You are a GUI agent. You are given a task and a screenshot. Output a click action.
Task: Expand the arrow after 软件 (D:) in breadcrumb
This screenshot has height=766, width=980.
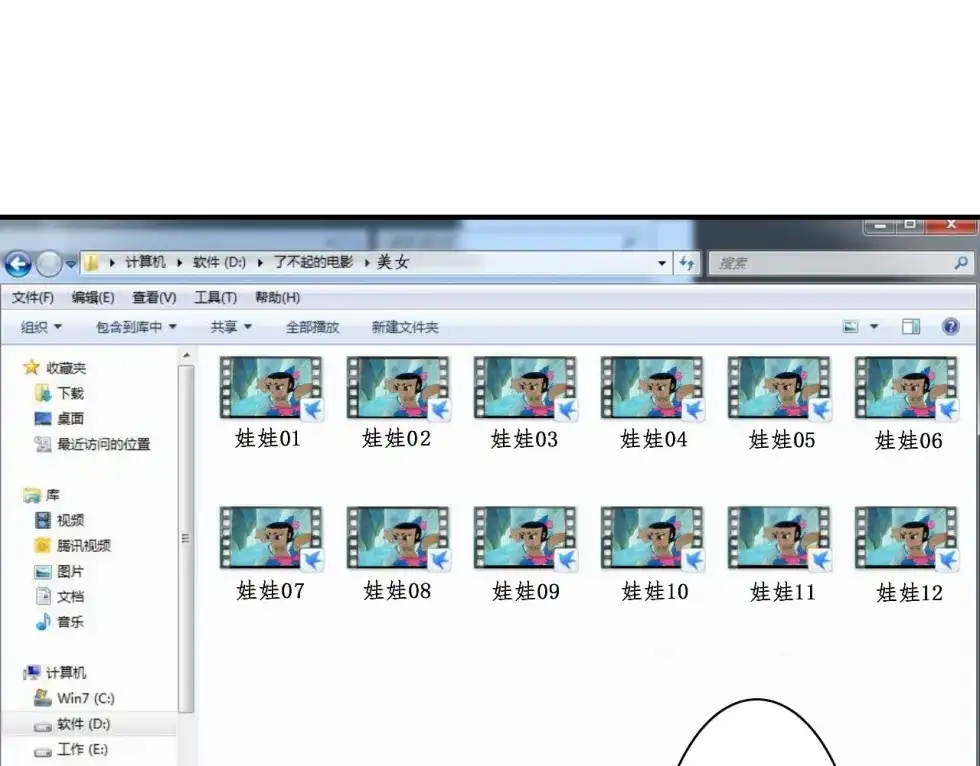(260, 263)
